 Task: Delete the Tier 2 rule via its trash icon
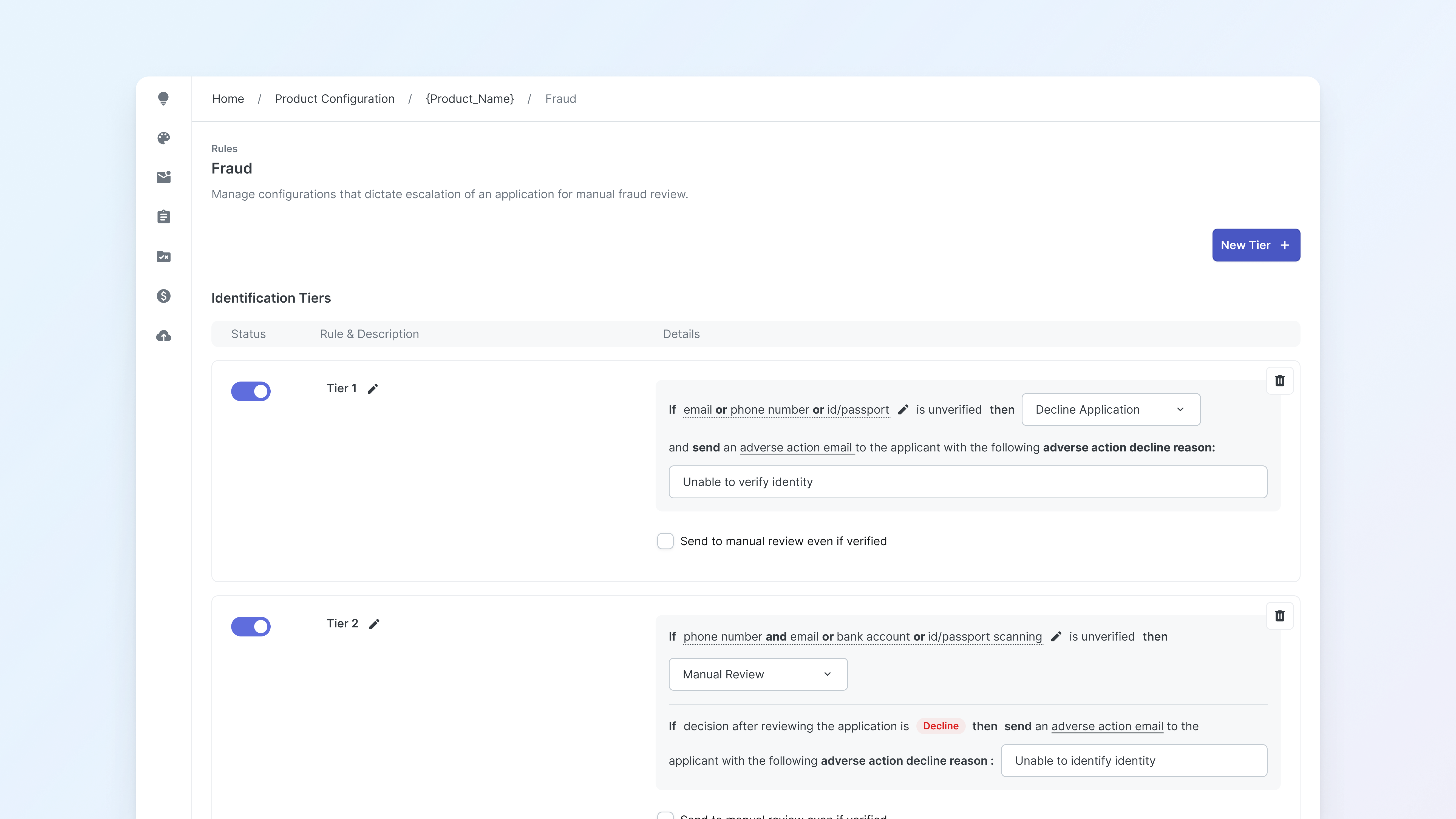(1280, 616)
